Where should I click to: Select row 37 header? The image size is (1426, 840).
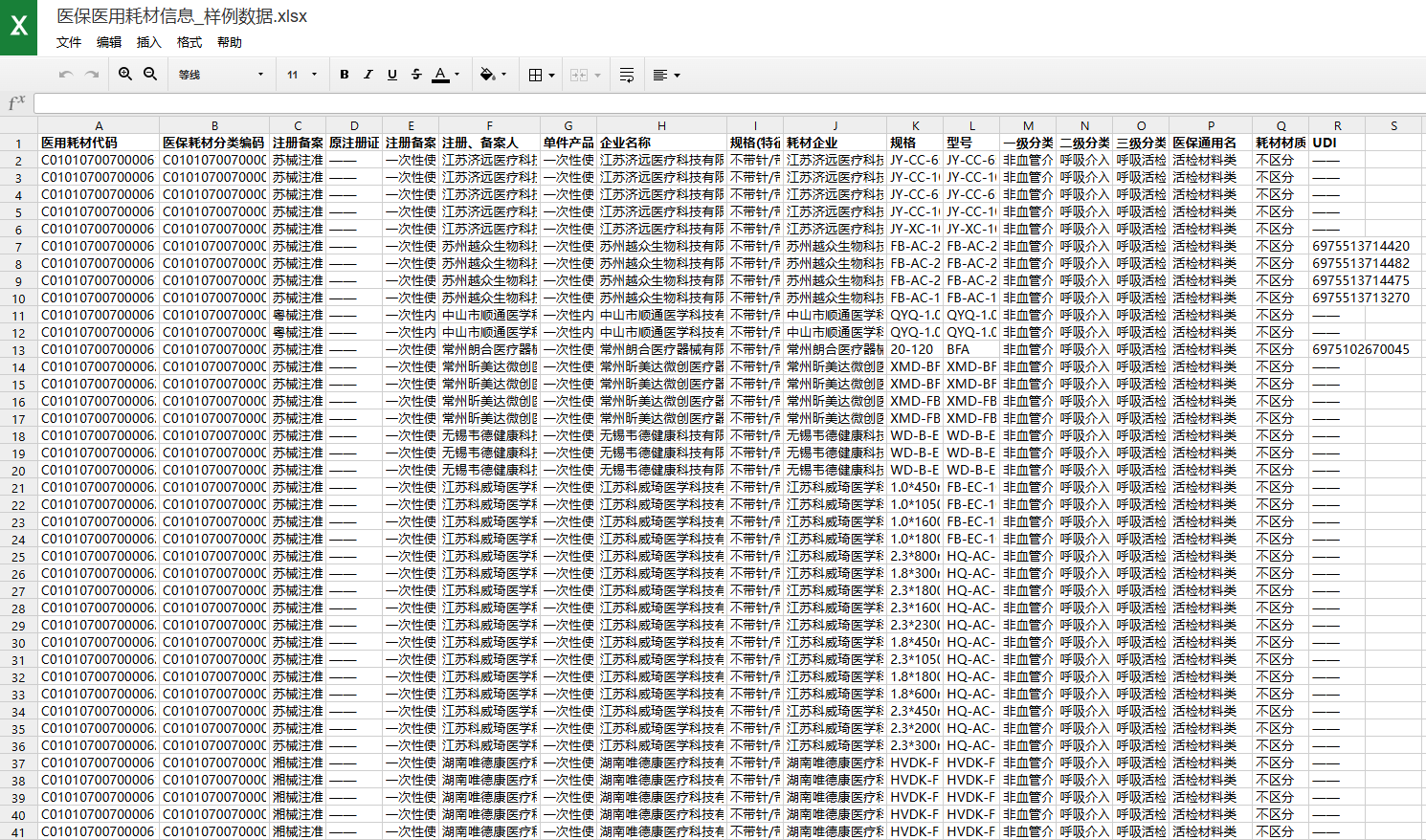point(18,763)
